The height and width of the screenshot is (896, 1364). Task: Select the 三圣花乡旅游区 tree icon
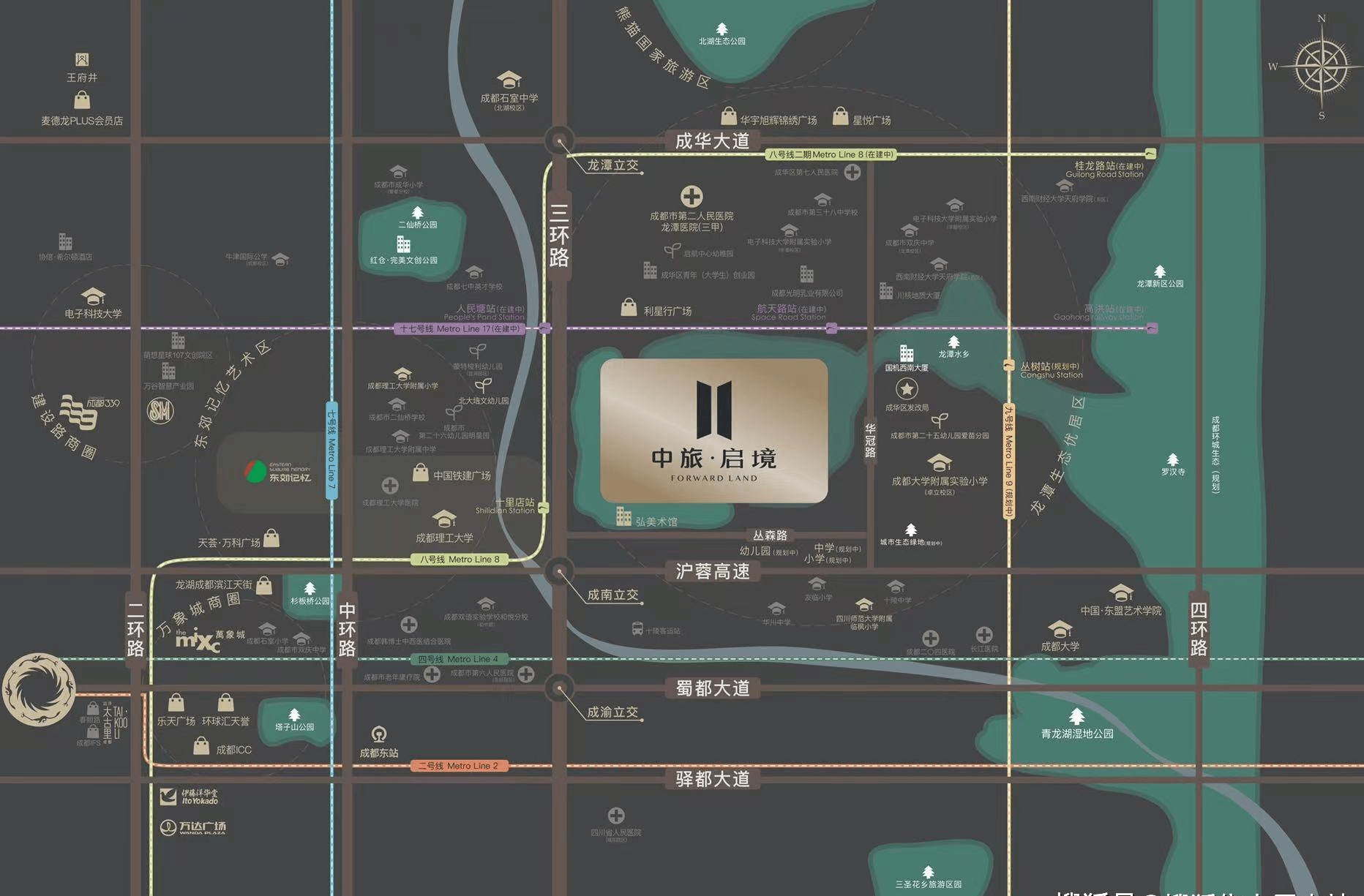(928, 871)
